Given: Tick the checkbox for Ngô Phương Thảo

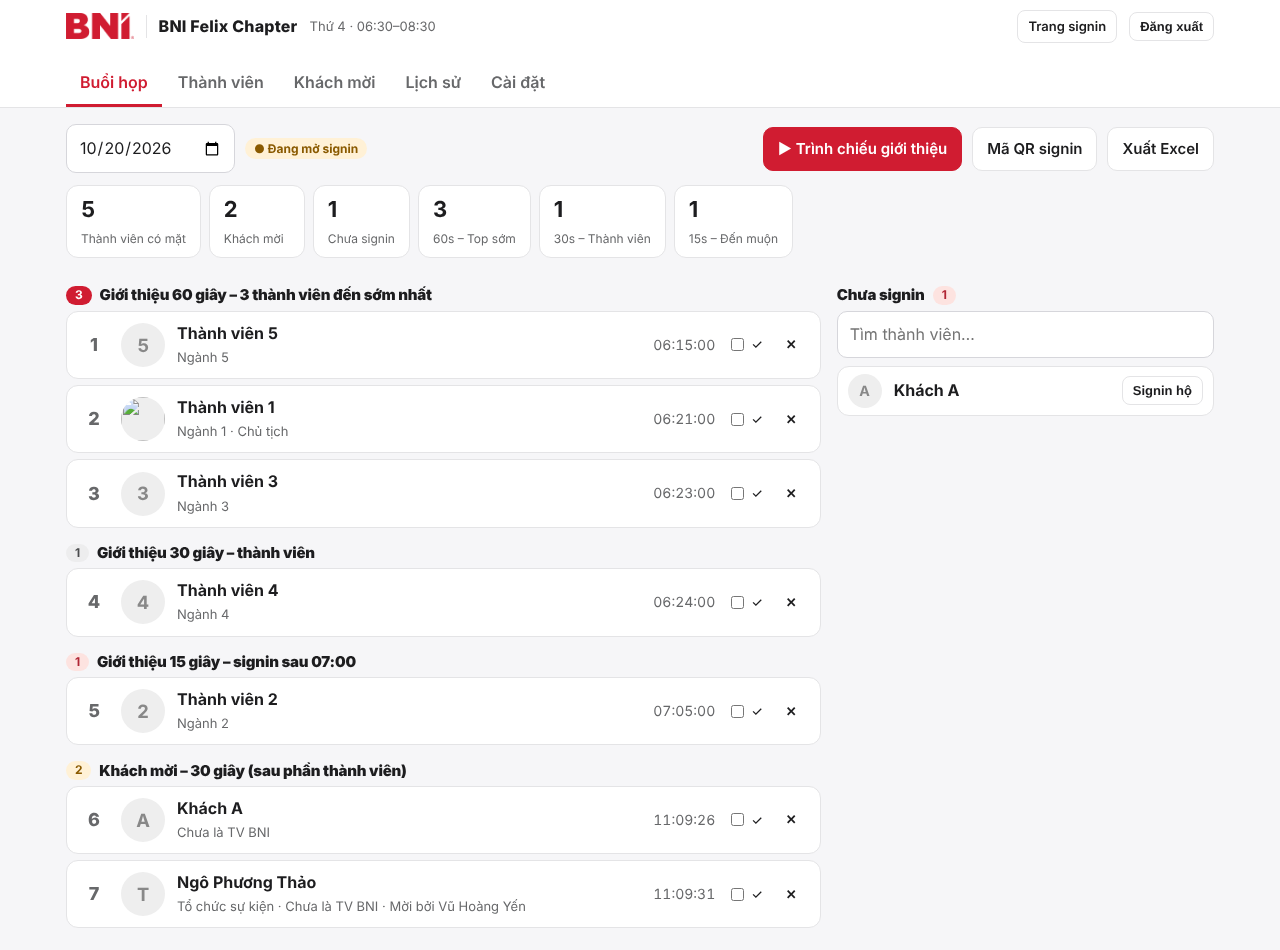Looking at the screenshot, I should [737, 894].
